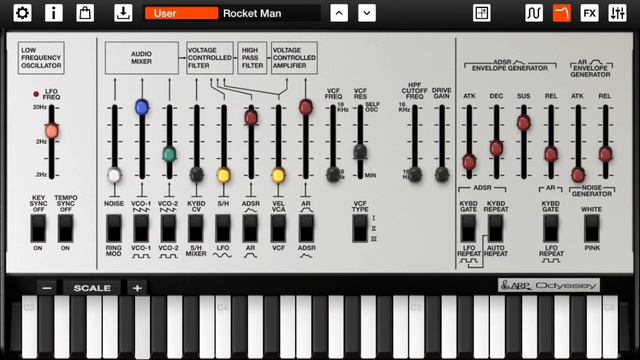Flip the S/H / LFO switch
This screenshot has height=360, width=640.
[x=223, y=228]
